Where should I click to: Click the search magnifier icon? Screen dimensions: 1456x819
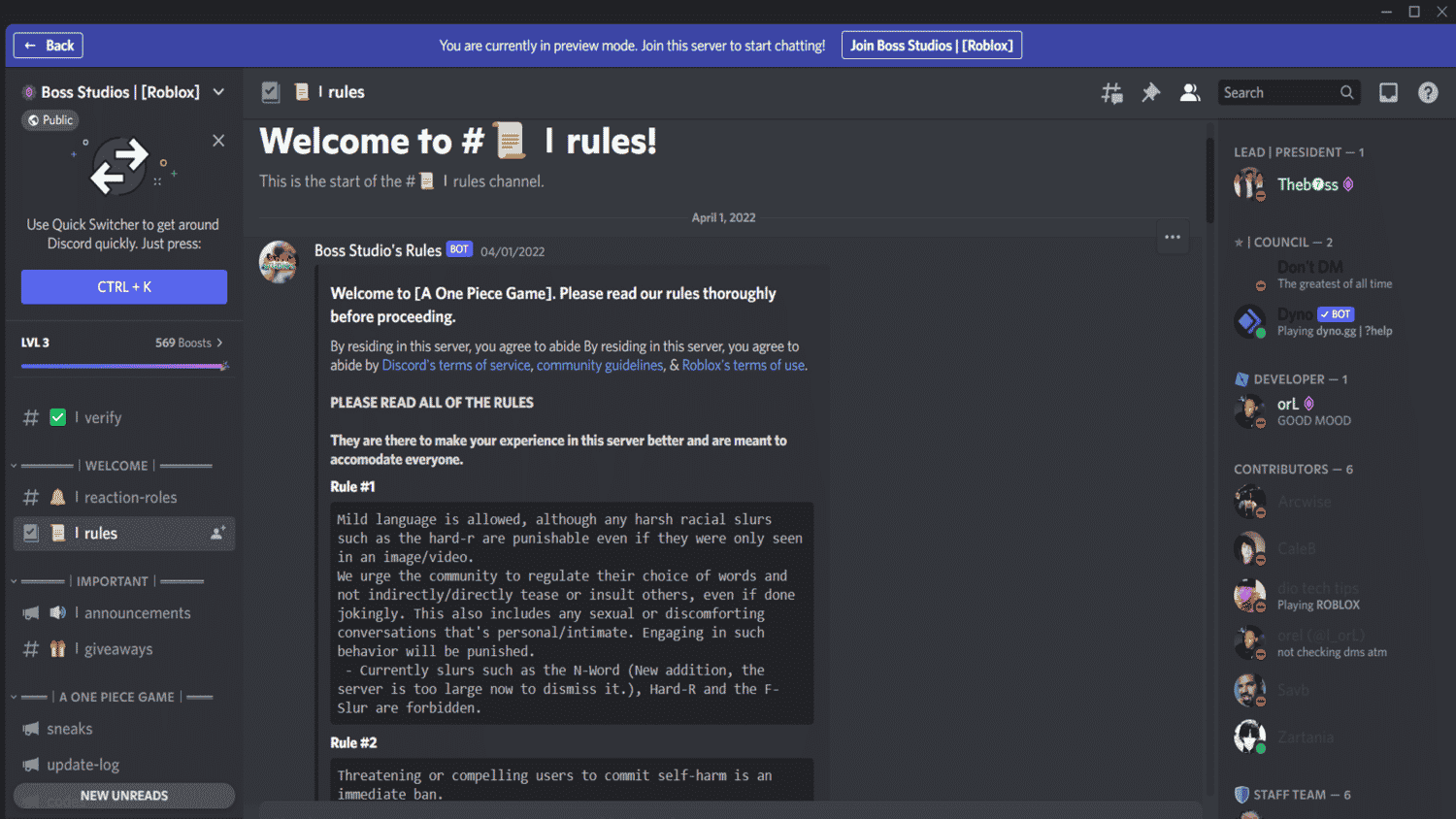pos(1346,92)
